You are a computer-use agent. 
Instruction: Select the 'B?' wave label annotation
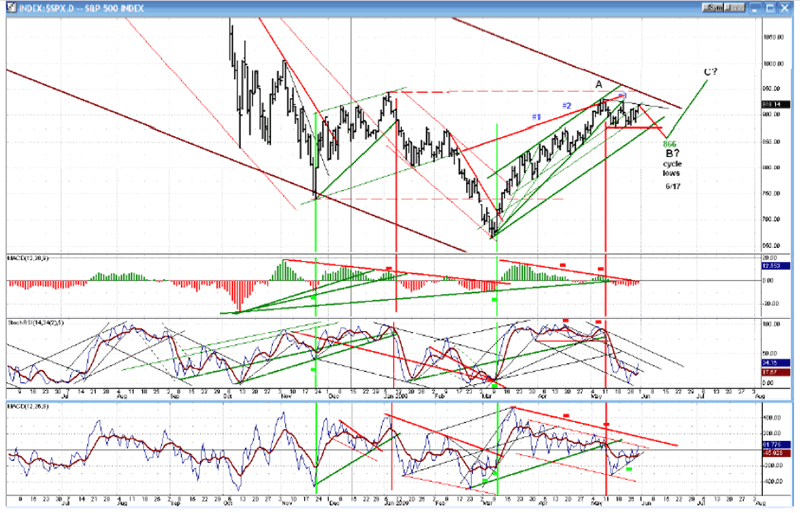(x=672, y=153)
